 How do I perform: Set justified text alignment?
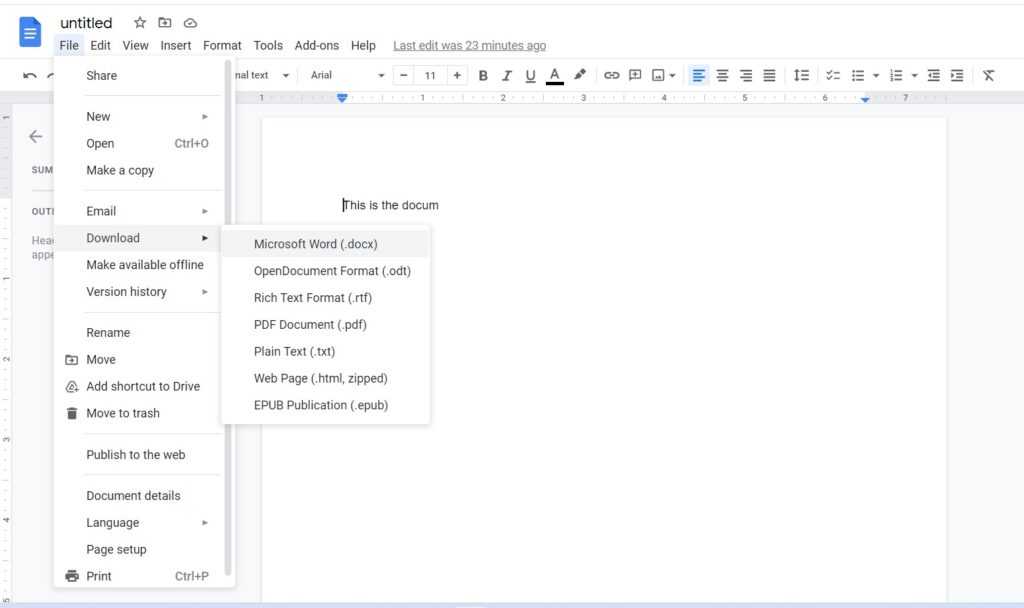(769, 76)
